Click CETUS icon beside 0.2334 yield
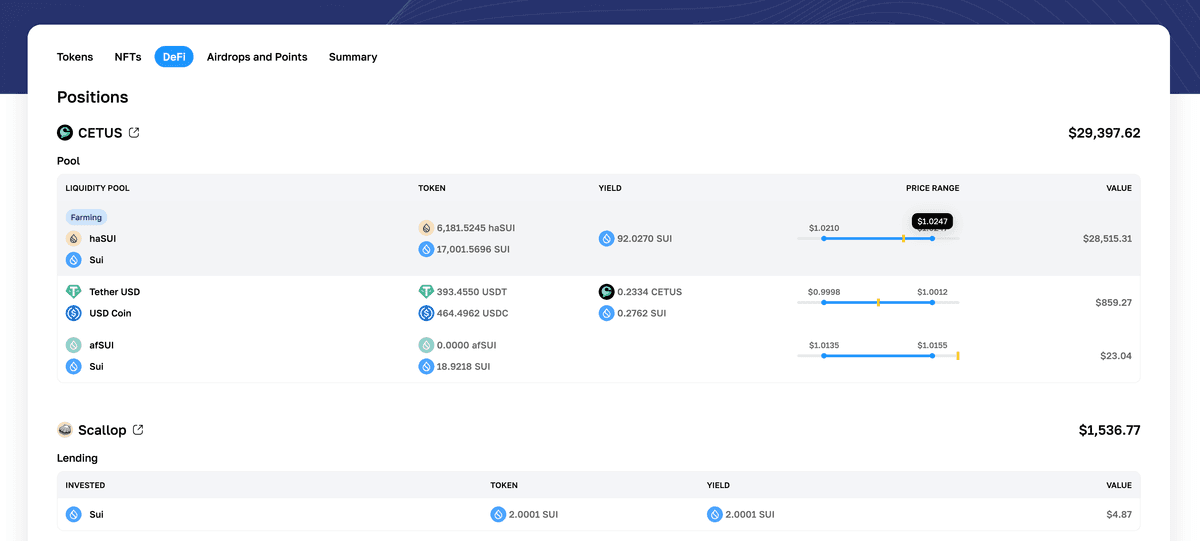The image size is (1200, 541). [606, 292]
